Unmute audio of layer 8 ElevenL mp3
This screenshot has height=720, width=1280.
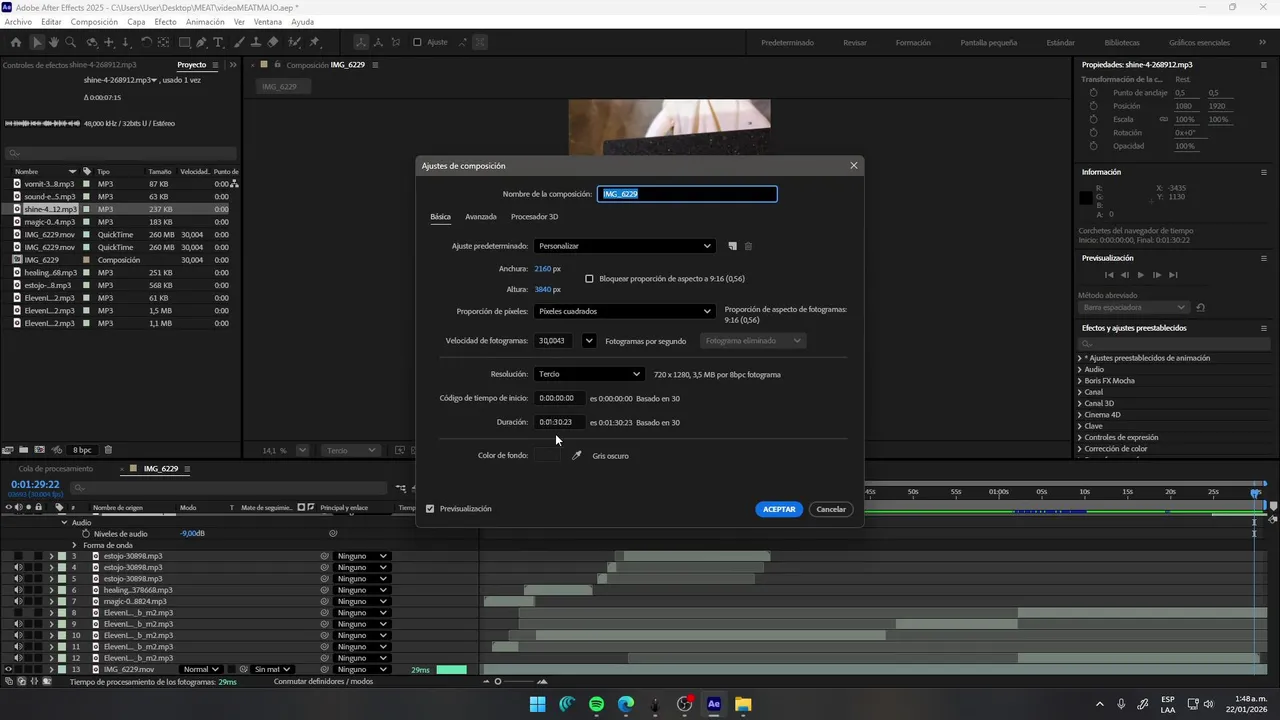pos(18,613)
